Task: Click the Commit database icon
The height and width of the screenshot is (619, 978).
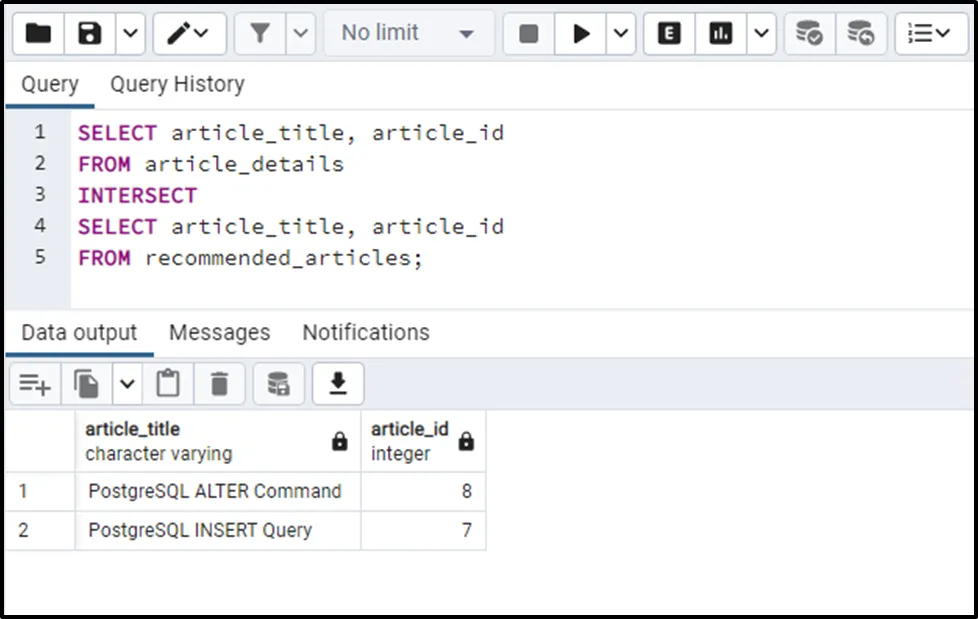Action: (808, 34)
